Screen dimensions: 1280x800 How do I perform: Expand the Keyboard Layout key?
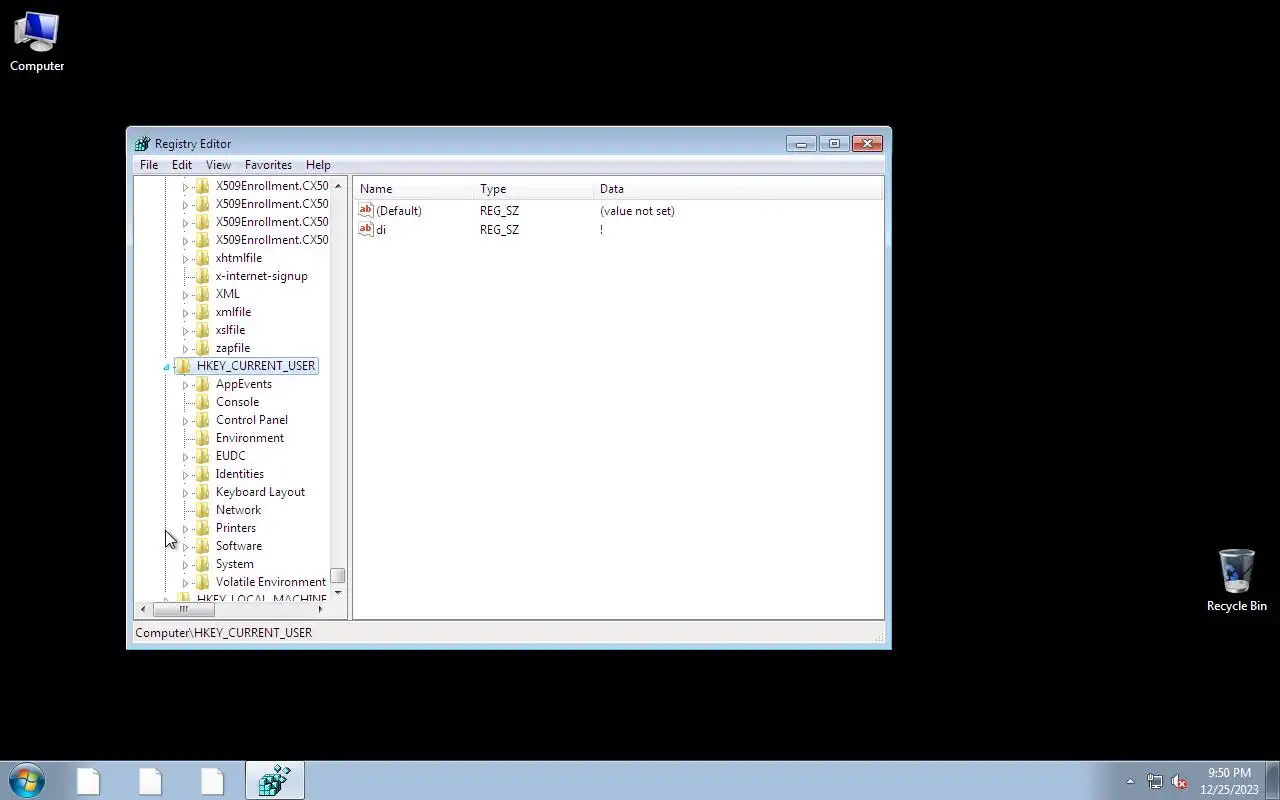(185, 493)
